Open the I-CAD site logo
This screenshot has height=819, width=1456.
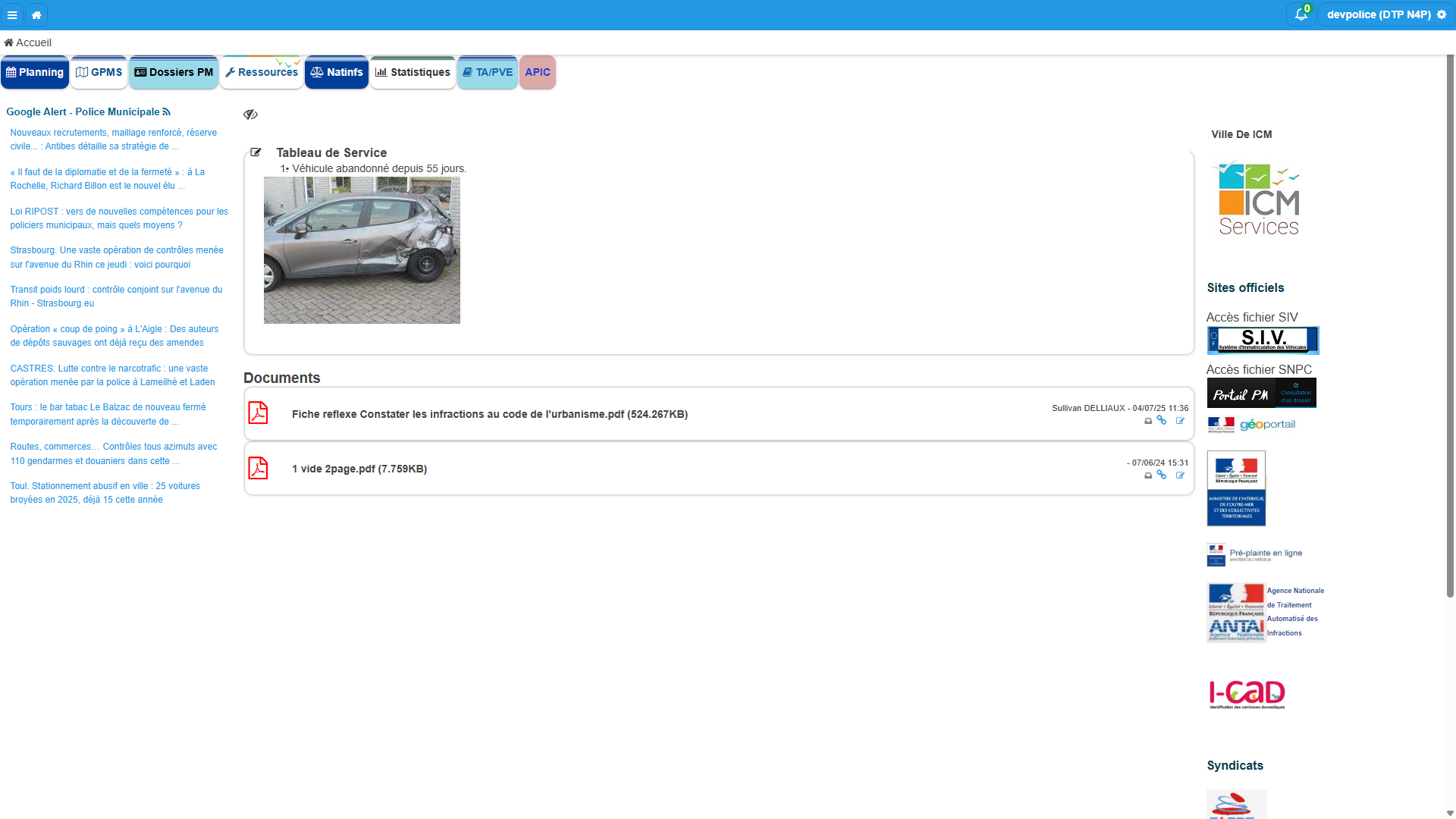[x=1247, y=694]
